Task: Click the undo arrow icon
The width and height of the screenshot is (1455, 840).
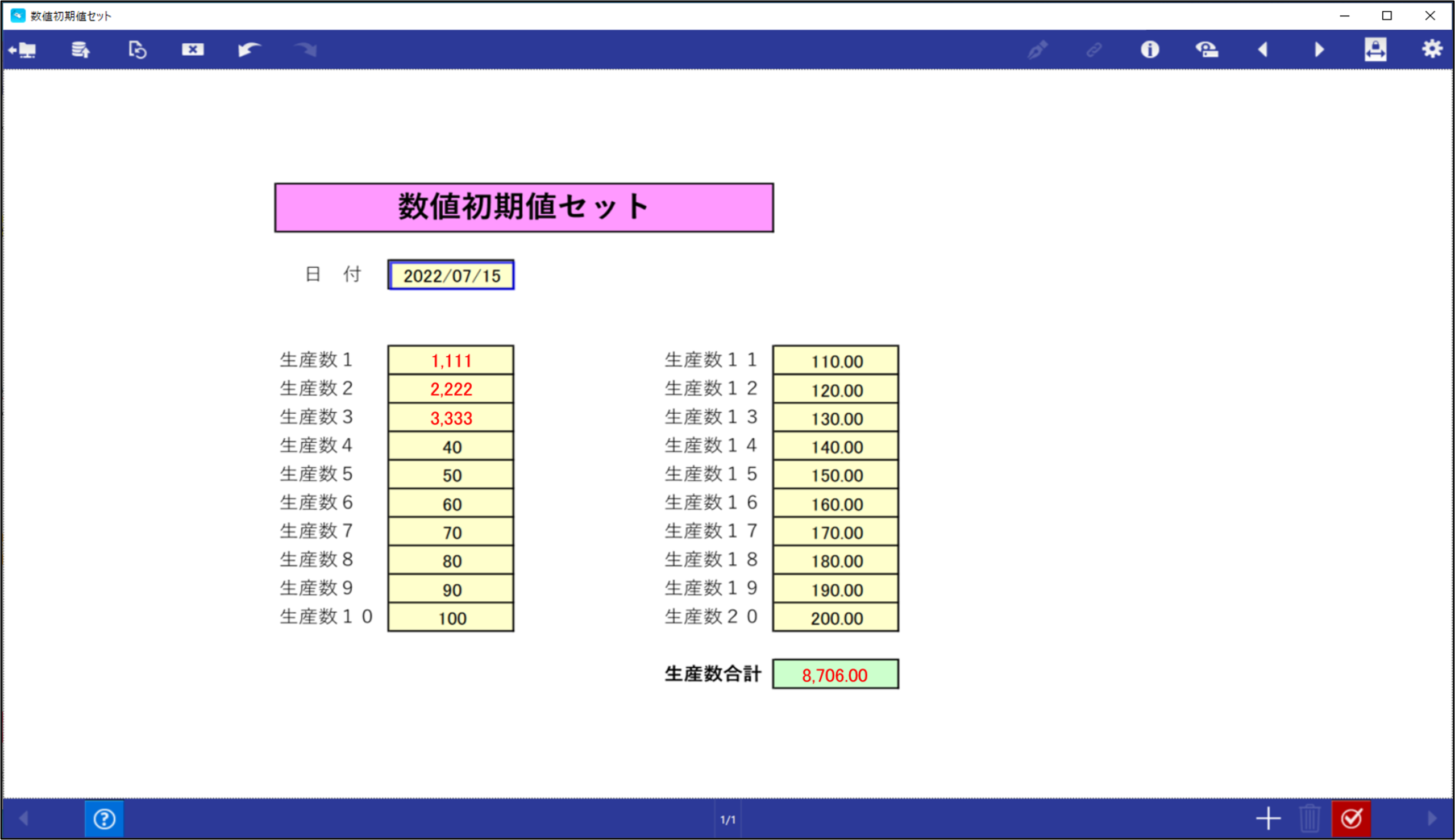Action: [x=250, y=49]
